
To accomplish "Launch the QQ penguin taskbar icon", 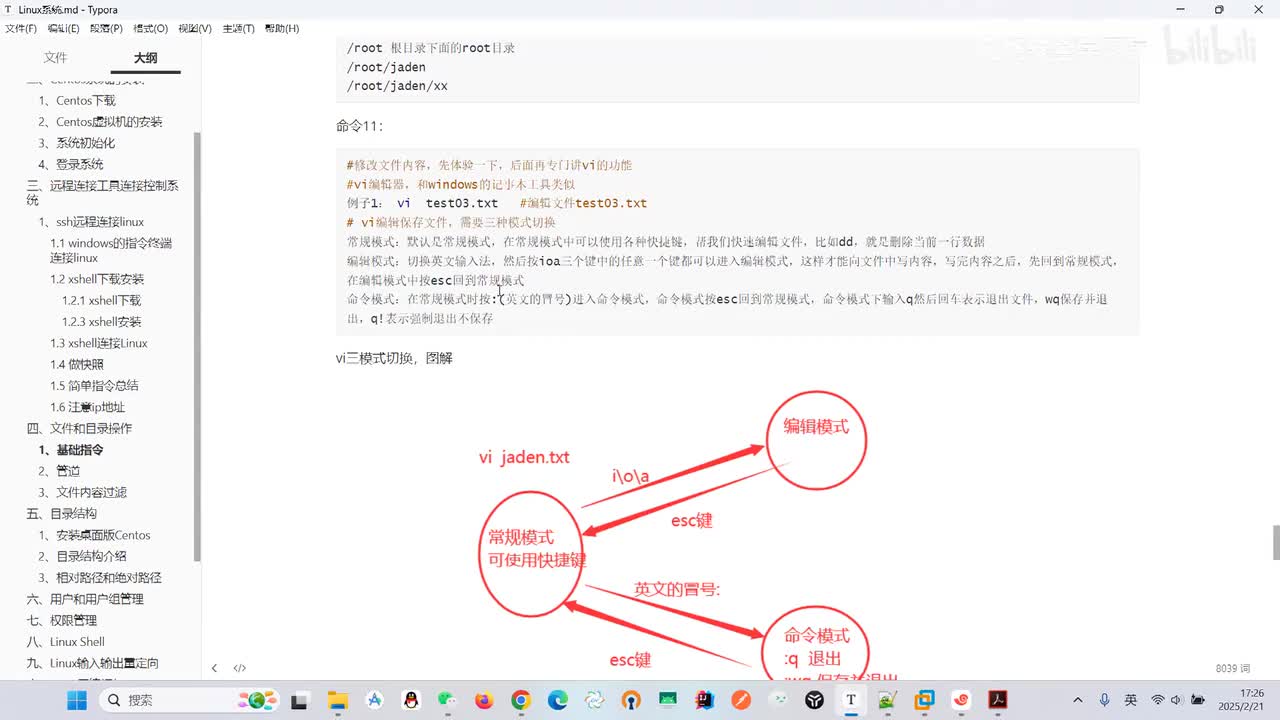I will pyautogui.click(x=410, y=700).
